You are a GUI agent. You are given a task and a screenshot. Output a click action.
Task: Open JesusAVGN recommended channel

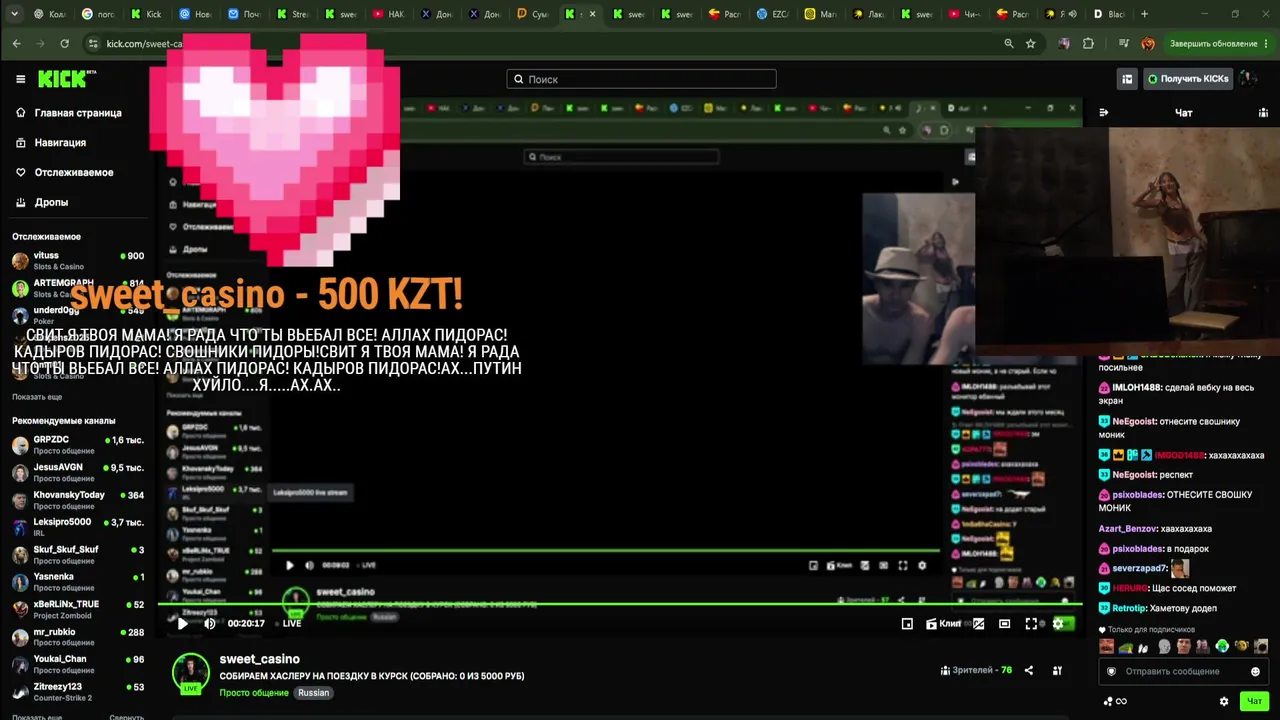click(78, 472)
